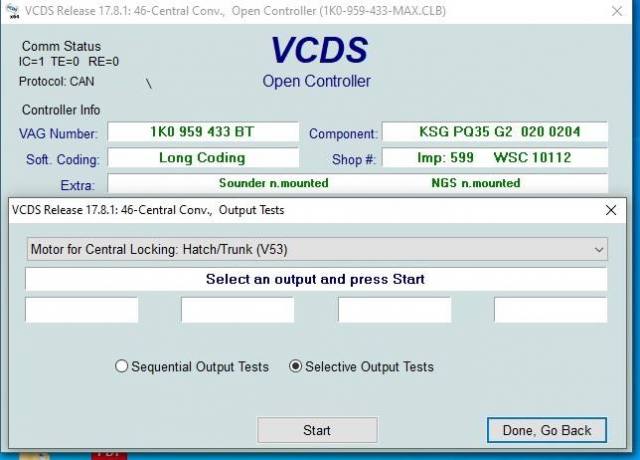Select Sequential Output Tests radio button
This screenshot has width=640, height=460.
pos(122,367)
